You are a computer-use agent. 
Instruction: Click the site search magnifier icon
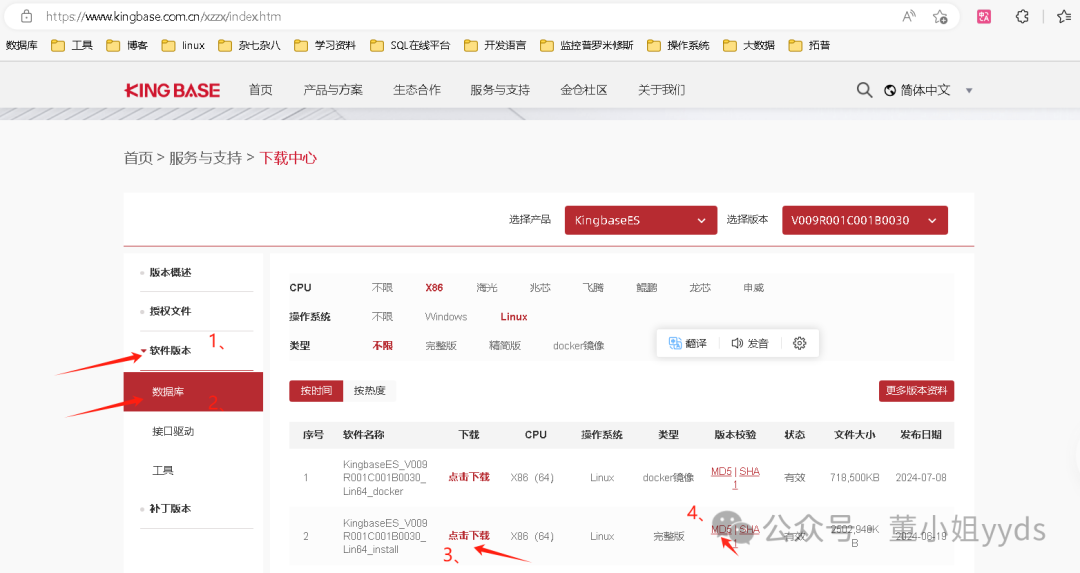[x=864, y=90]
